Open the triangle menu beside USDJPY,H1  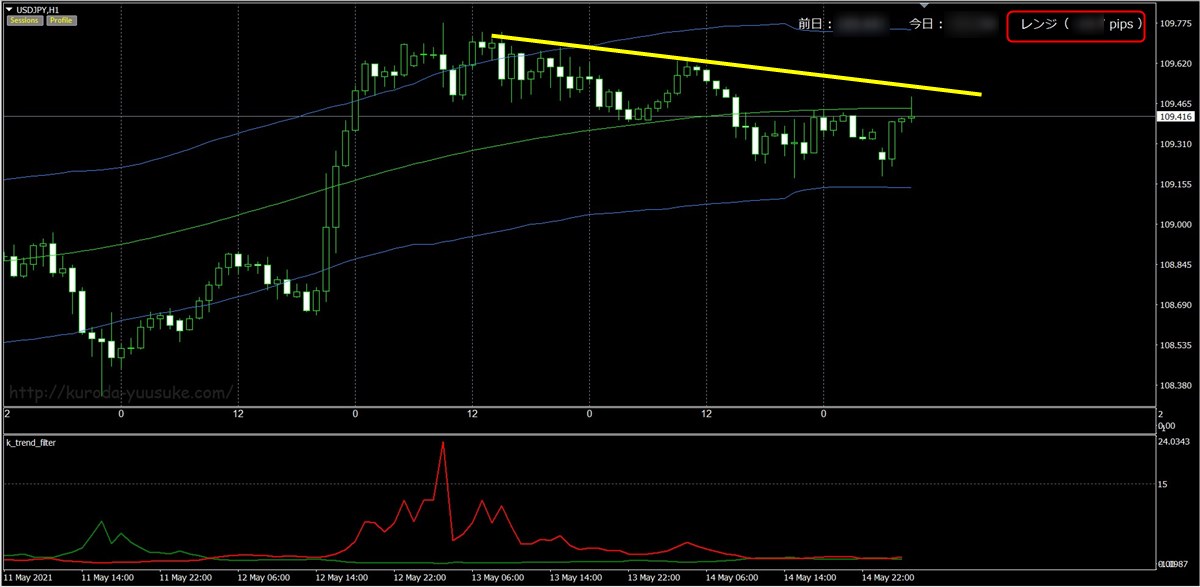(x=11, y=8)
